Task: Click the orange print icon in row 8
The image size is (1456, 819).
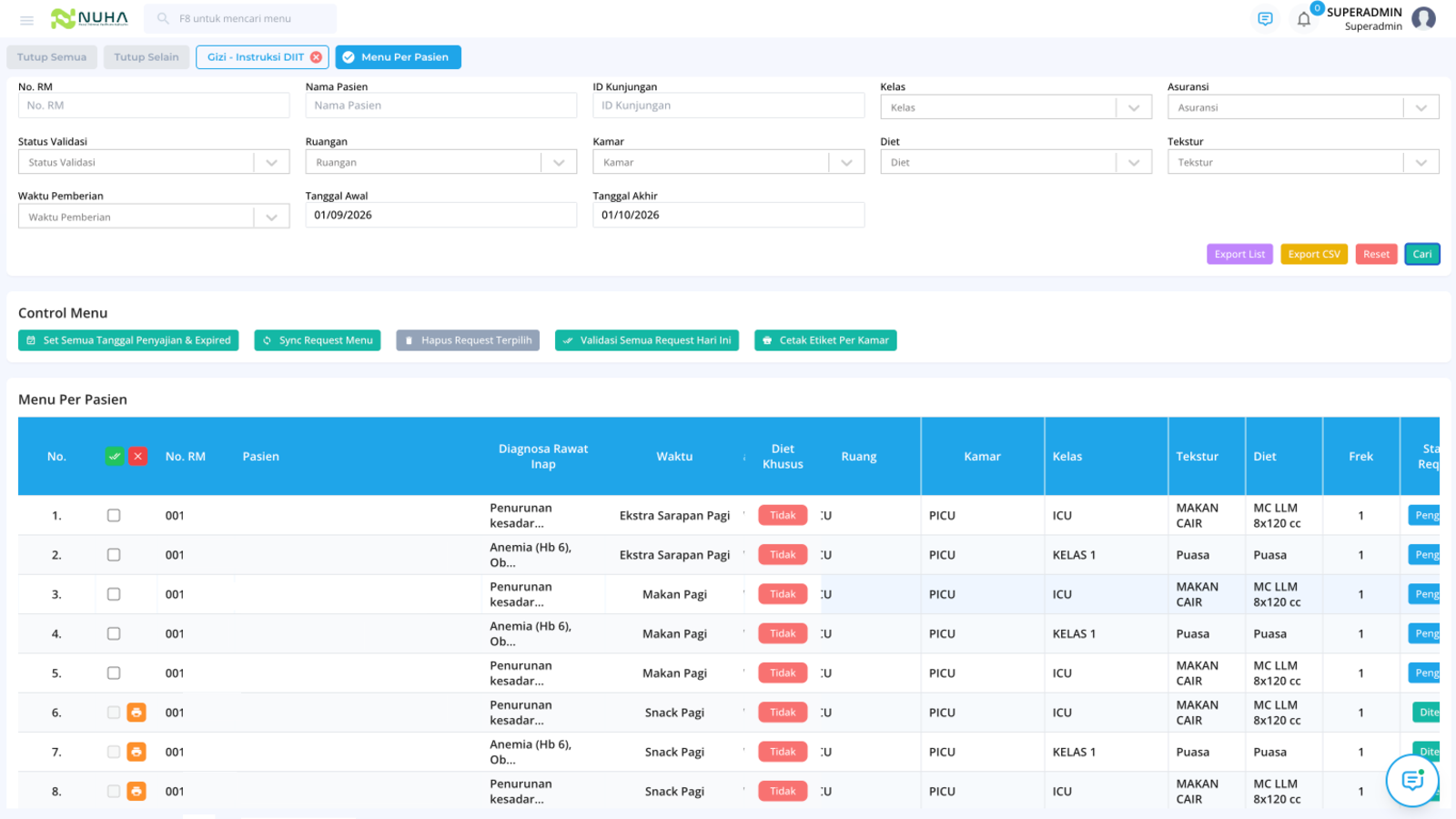Action: click(136, 792)
